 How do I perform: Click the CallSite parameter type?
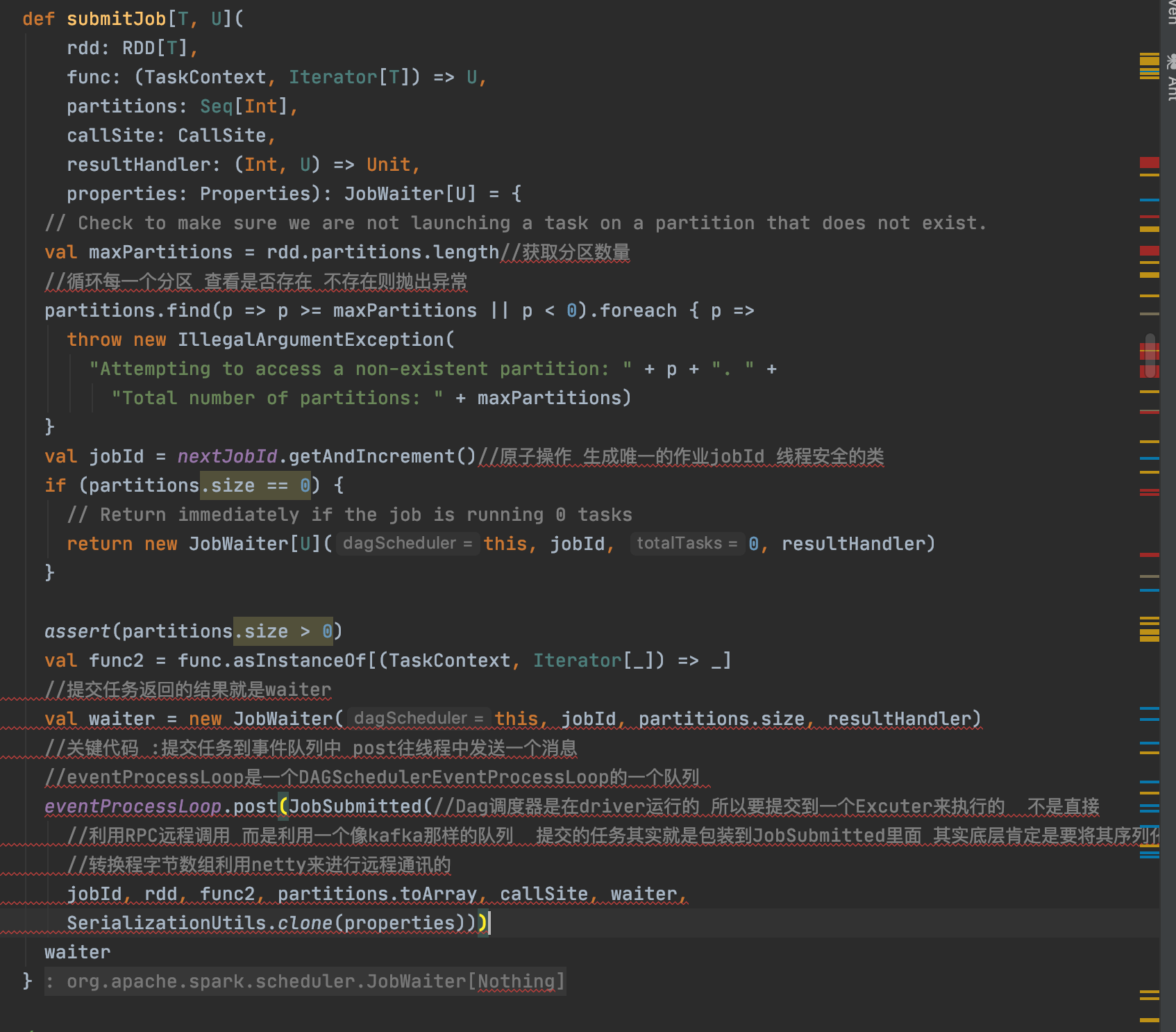(222, 135)
